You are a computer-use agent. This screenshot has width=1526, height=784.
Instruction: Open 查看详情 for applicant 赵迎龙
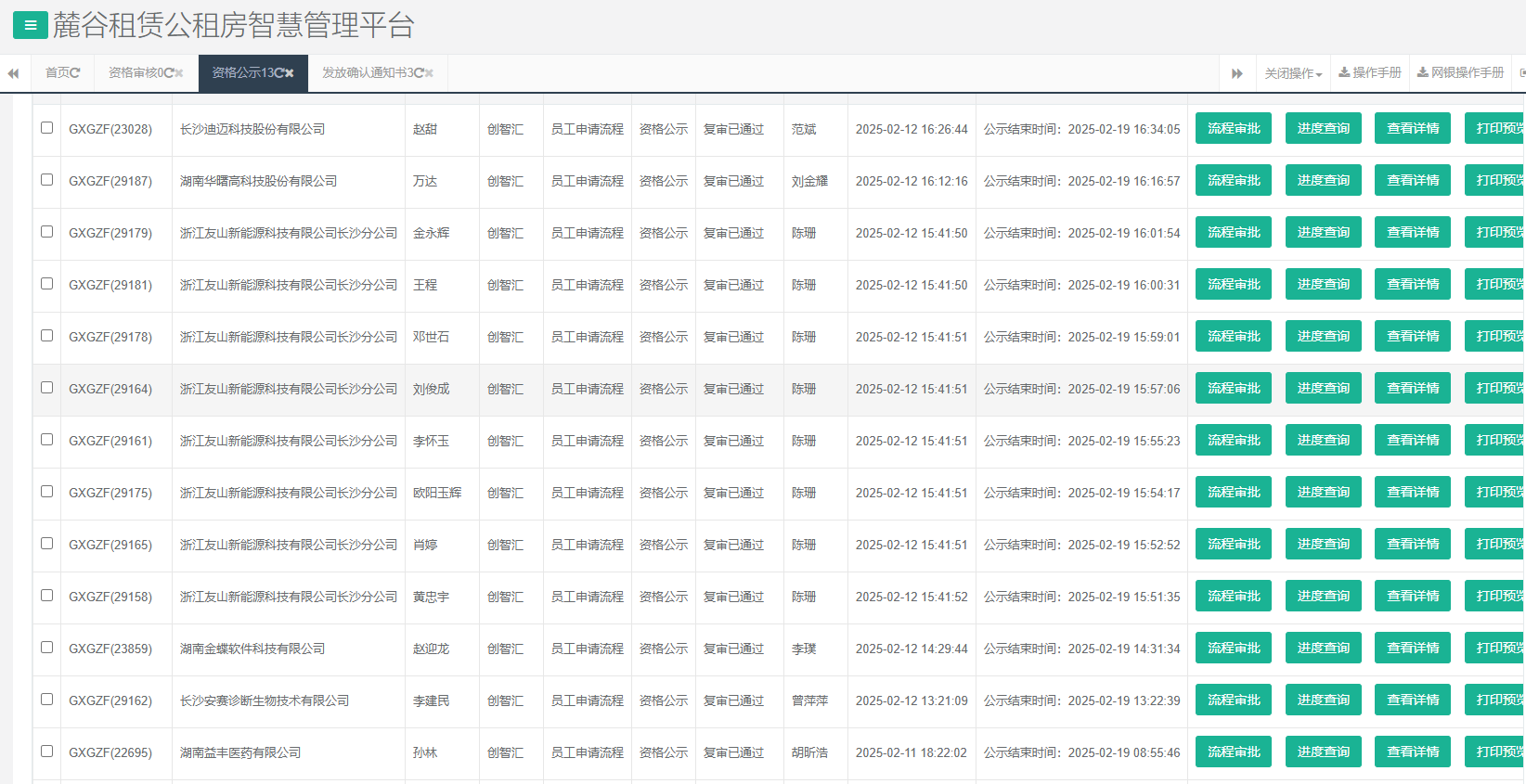coord(1413,649)
